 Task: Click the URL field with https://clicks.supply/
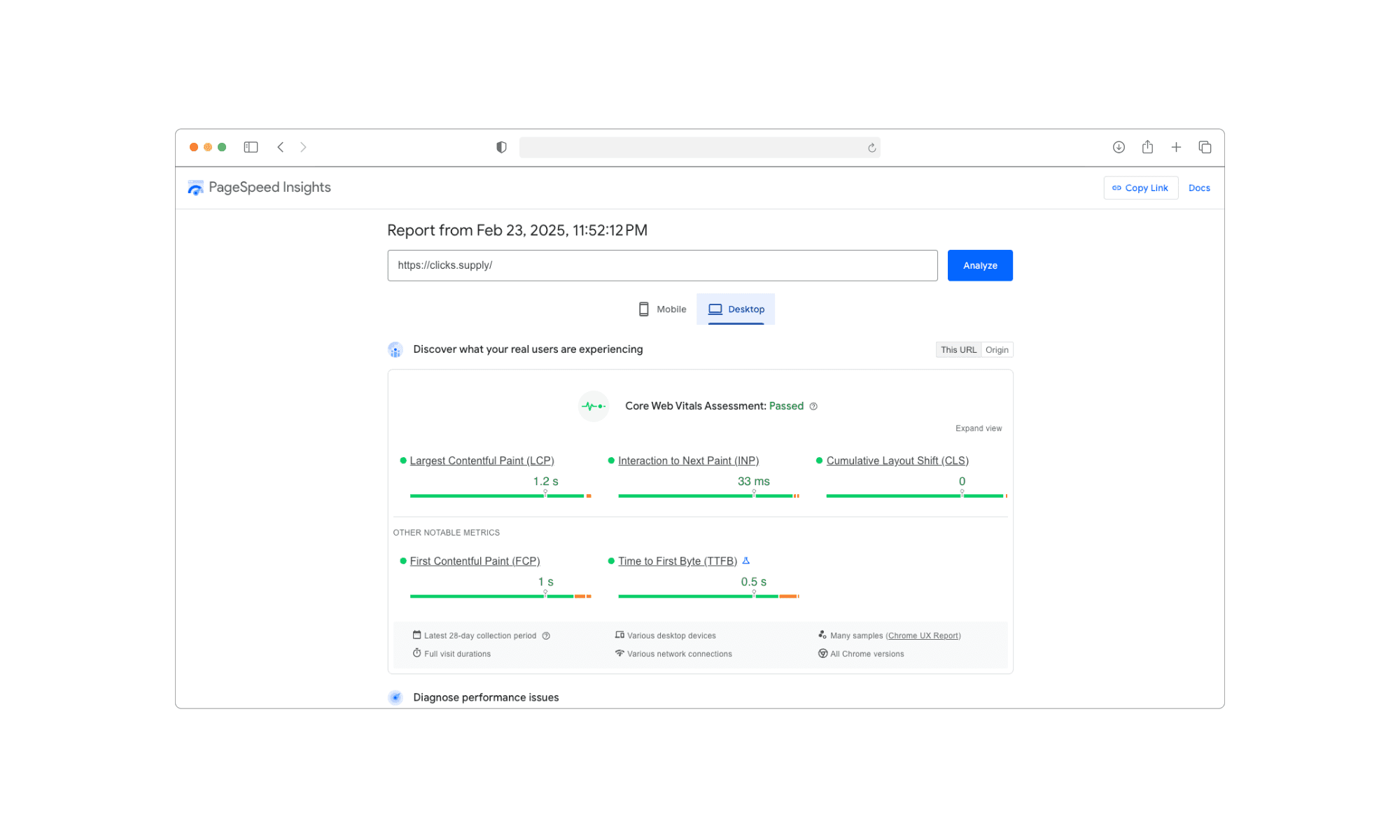pyautogui.click(x=662, y=265)
